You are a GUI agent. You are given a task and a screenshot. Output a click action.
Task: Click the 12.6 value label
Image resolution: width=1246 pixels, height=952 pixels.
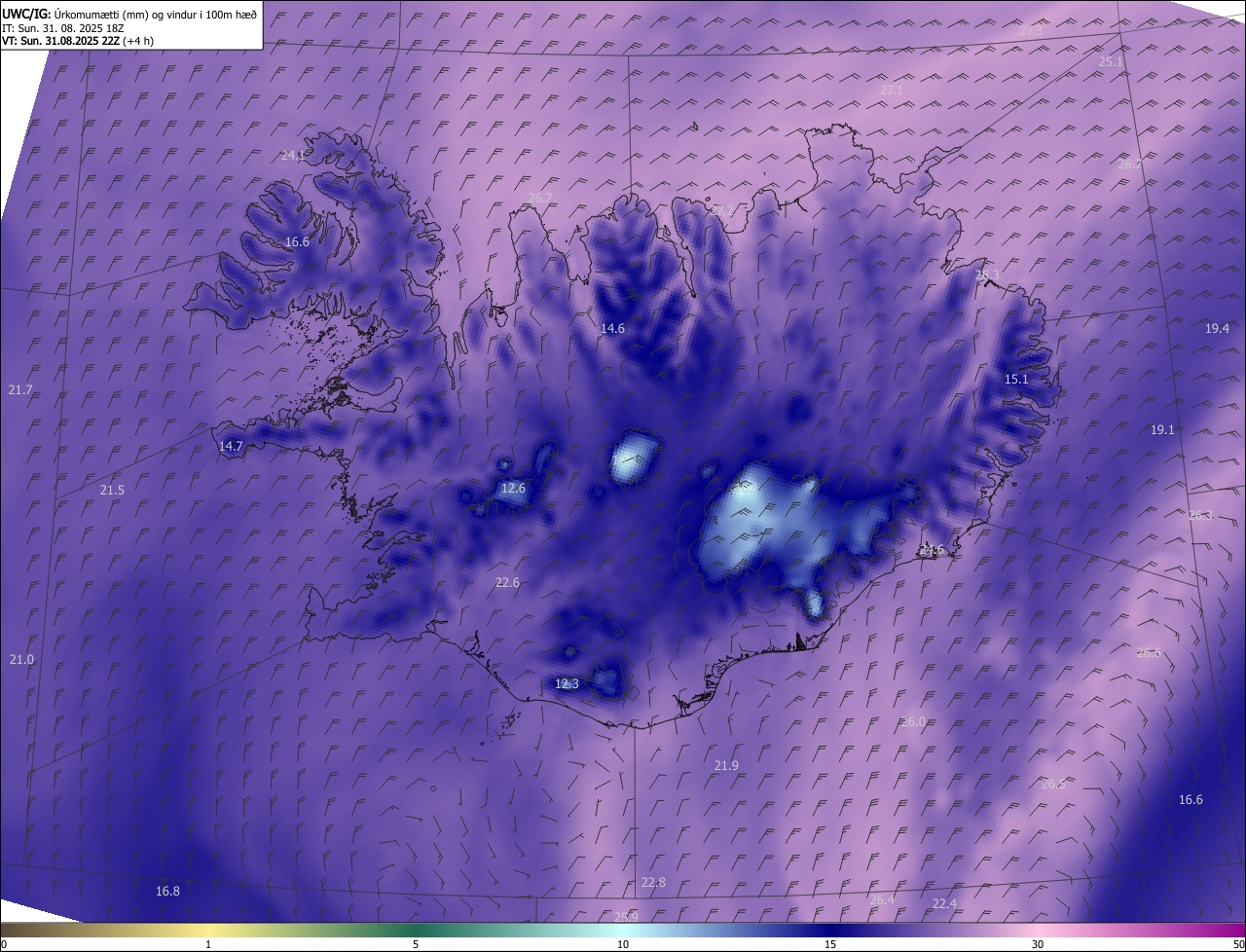click(513, 489)
